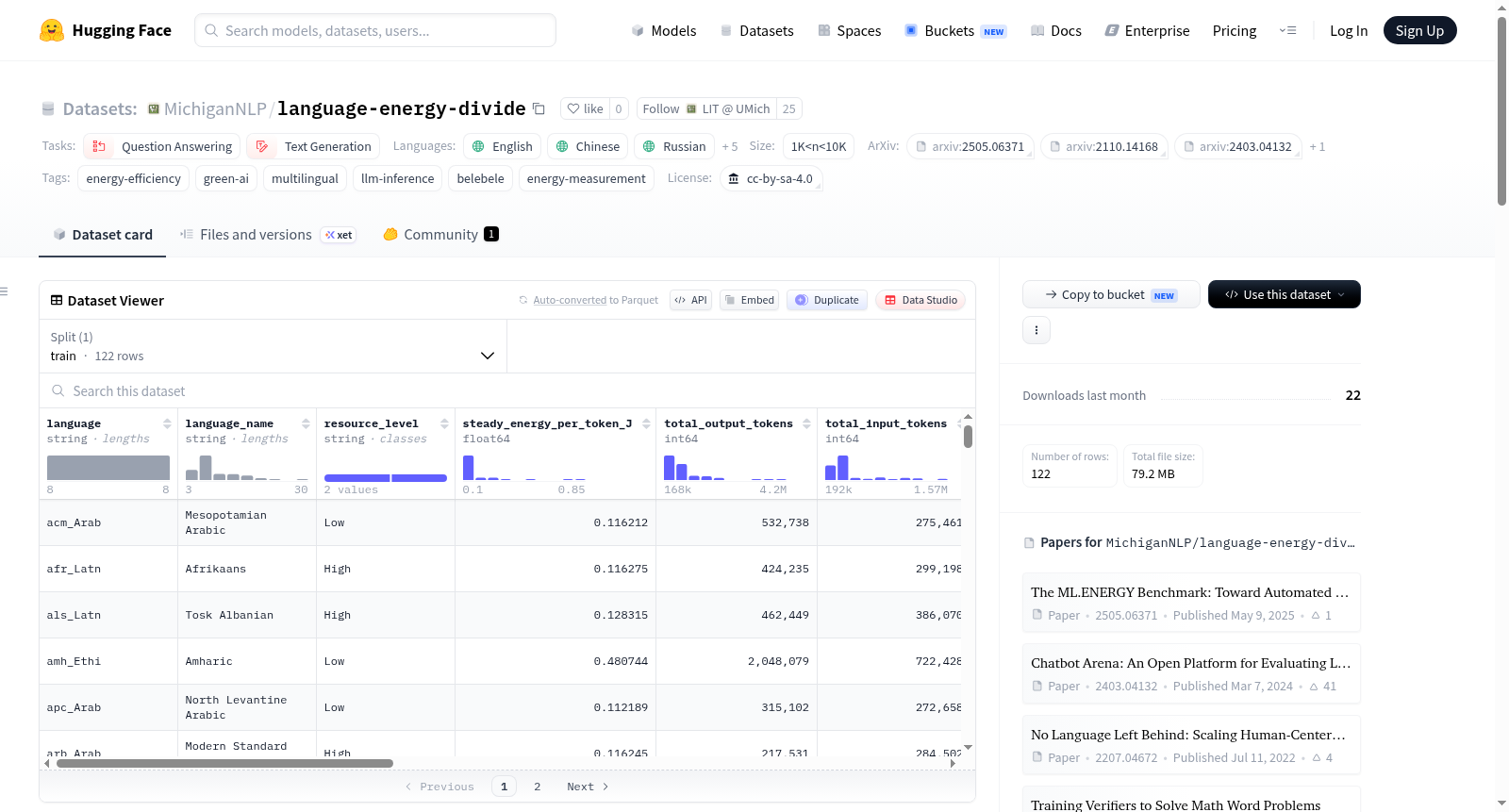Switch to Files and versions tab
The width and height of the screenshot is (1509, 812).
[268, 235]
